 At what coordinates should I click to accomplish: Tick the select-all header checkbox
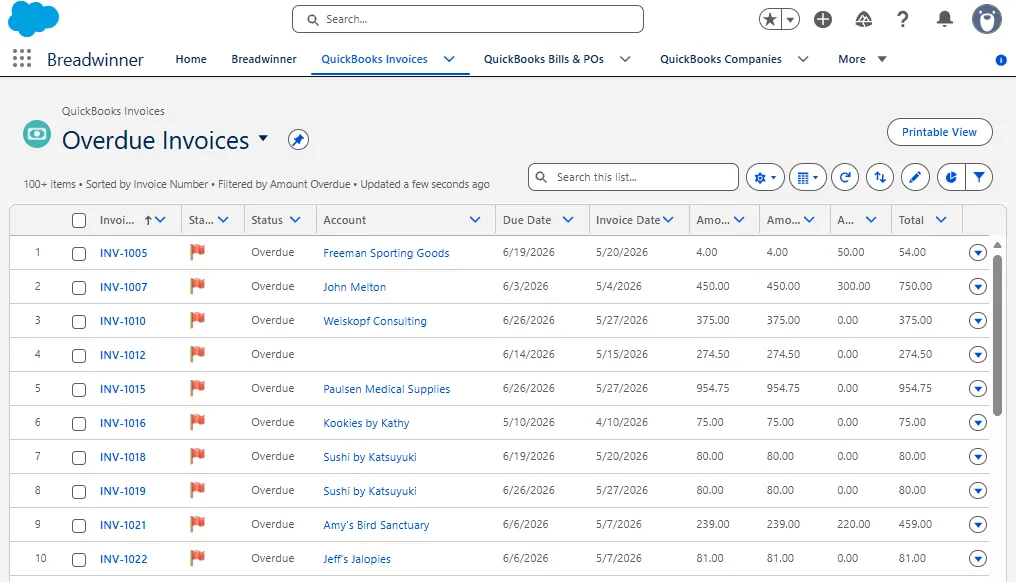(x=79, y=220)
